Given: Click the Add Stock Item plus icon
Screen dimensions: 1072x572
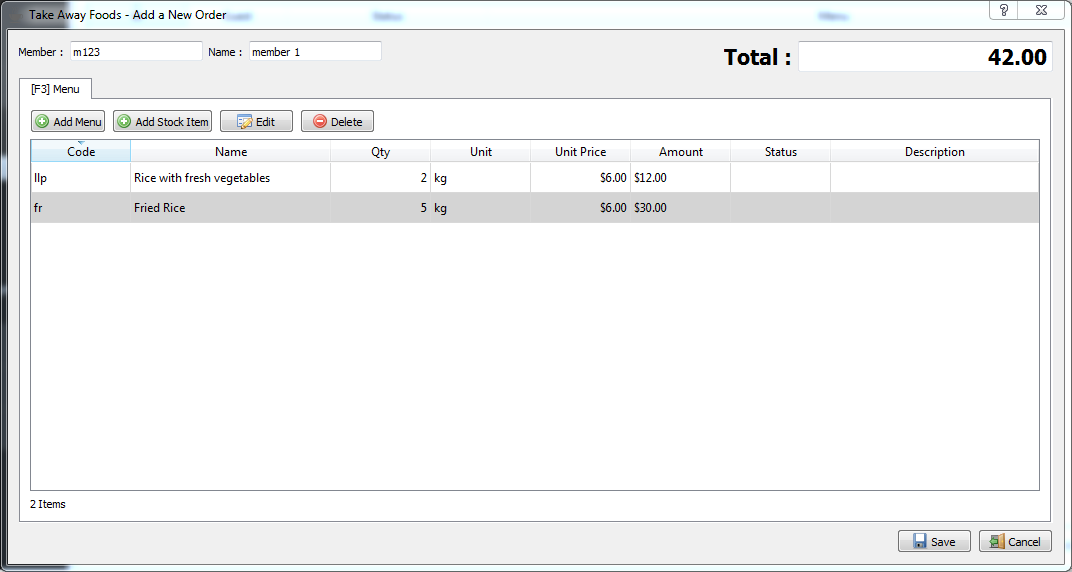Looking at the screenshot, I should (124, 122).
